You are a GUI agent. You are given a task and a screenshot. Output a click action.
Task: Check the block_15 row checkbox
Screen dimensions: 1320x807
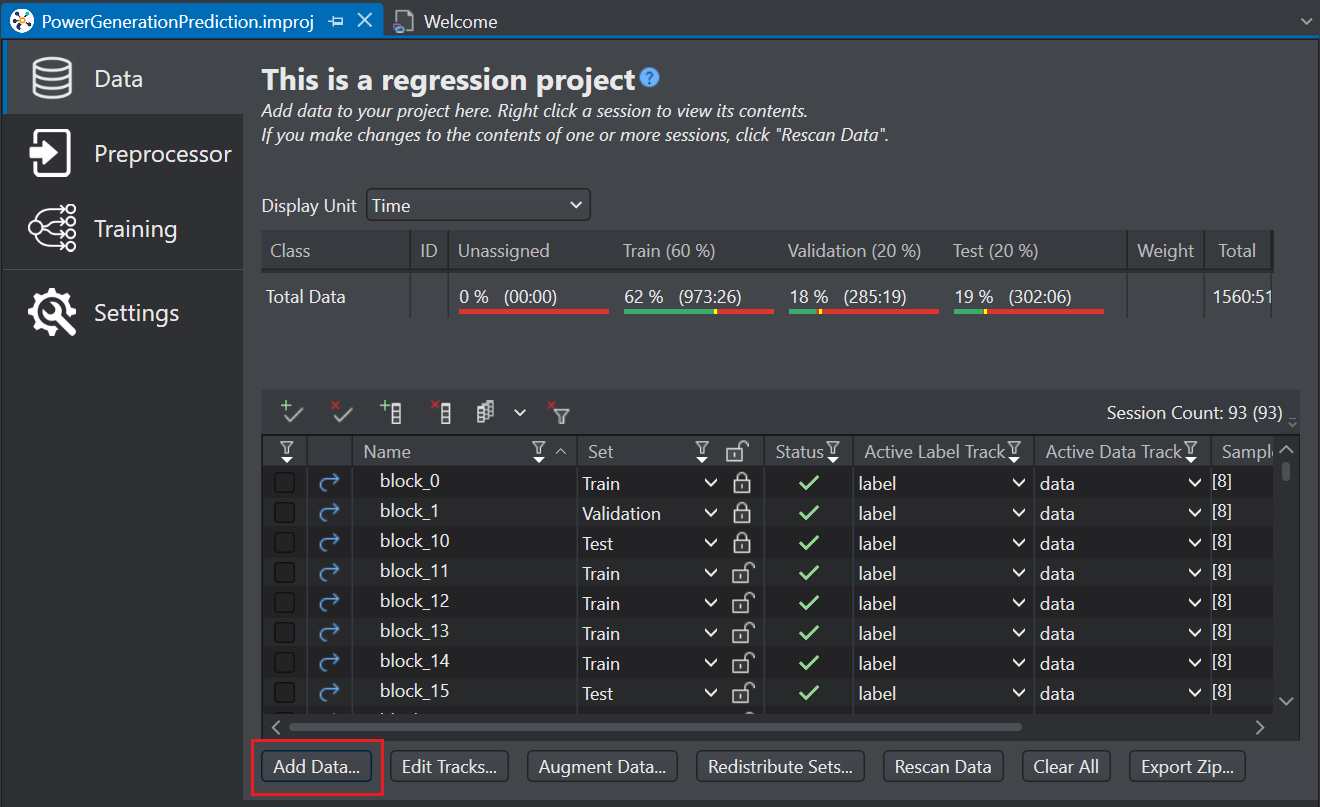point(285,692)
